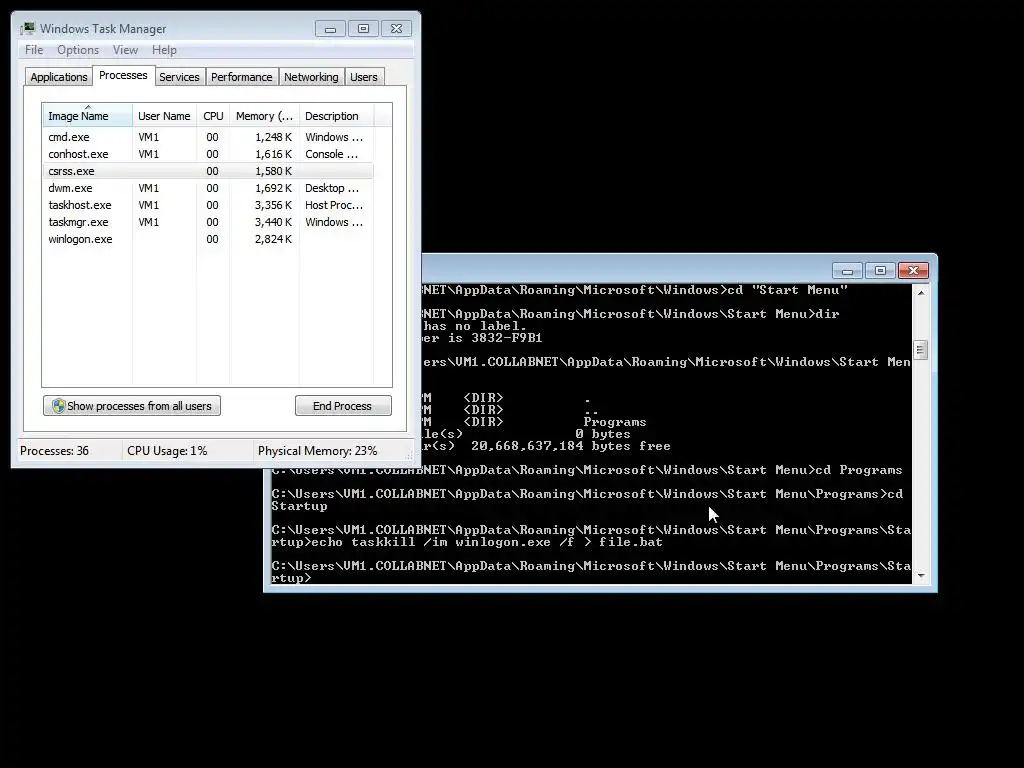Click CPU Usage: 1% in status bar

coord(167,451)
